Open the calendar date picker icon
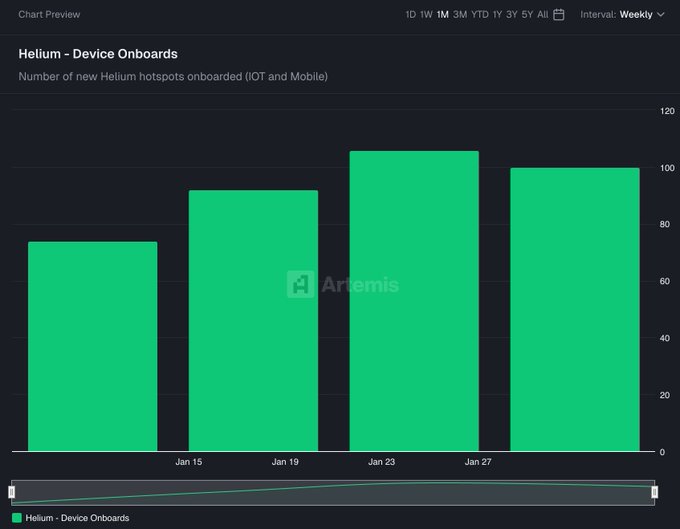680x529 pixels. [x=559, y=15]
